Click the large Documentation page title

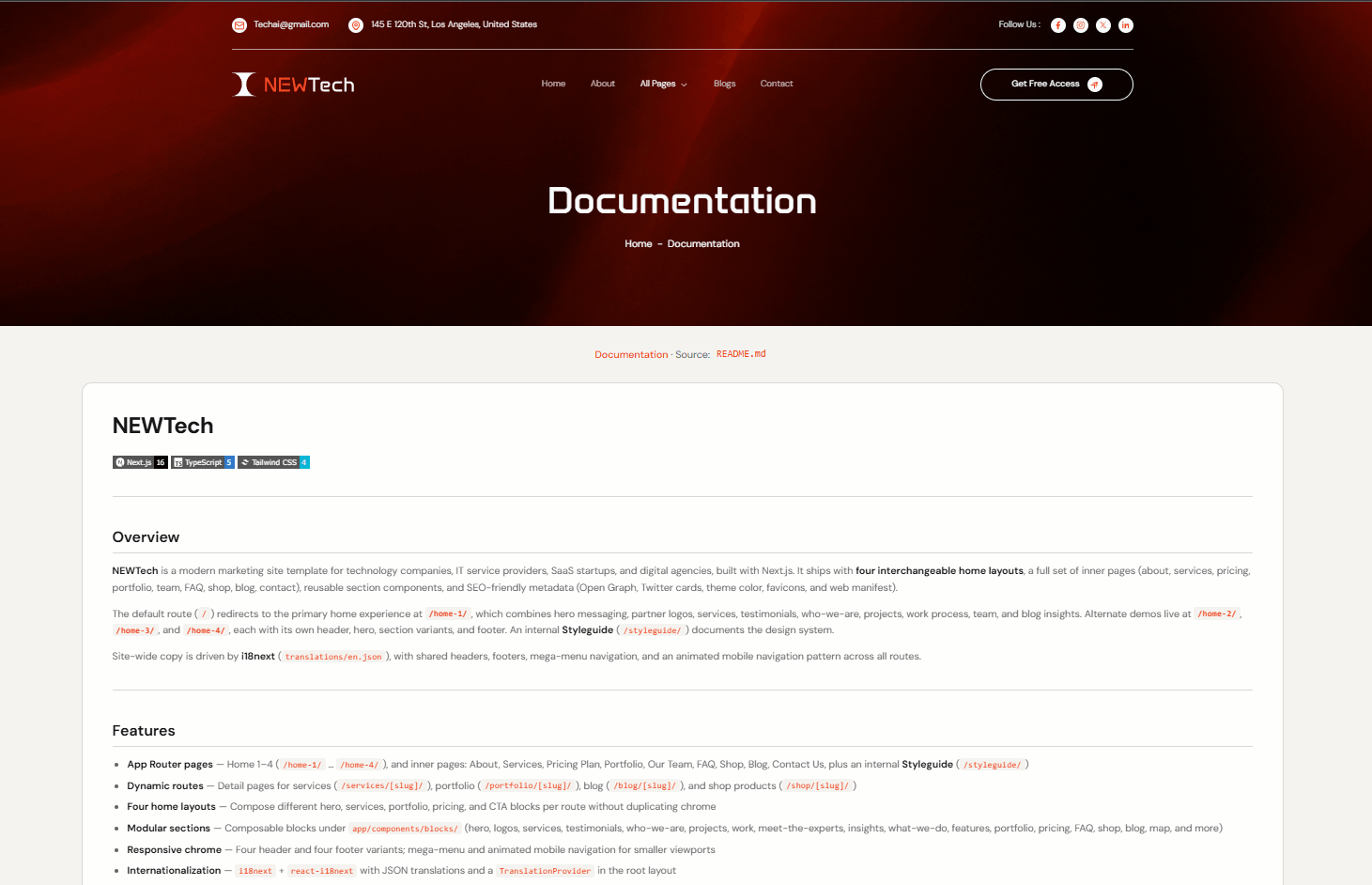click(x=682, y=201)
